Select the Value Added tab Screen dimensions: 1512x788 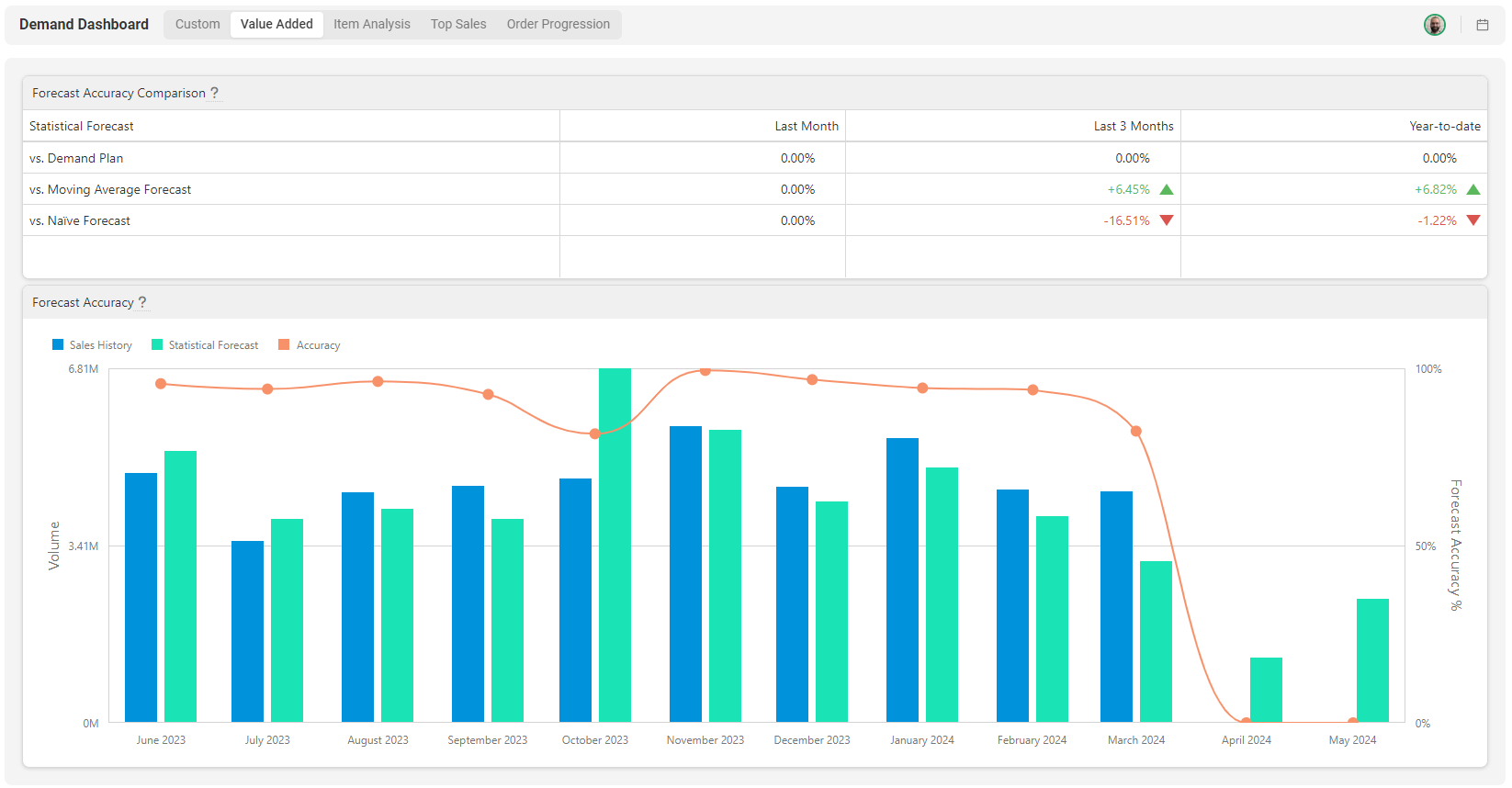(276, 24)
